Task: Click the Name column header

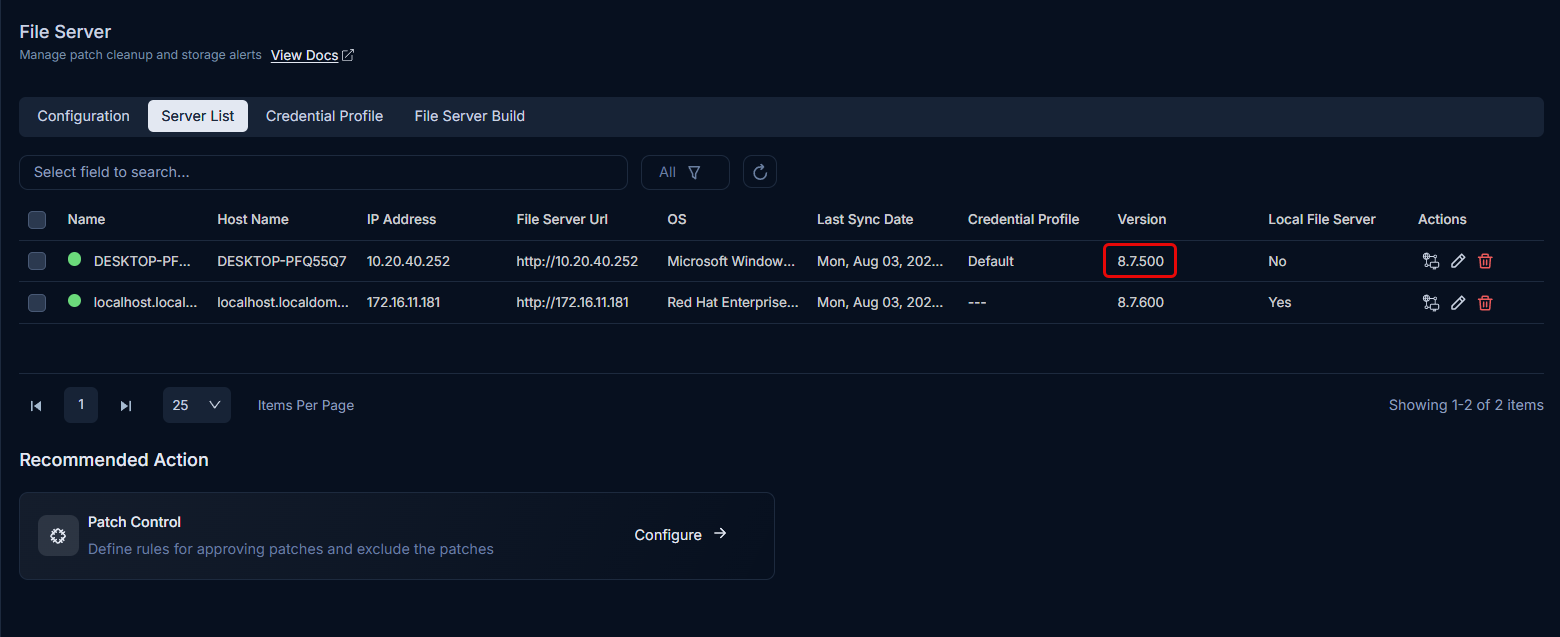Action: coord(86,219)
